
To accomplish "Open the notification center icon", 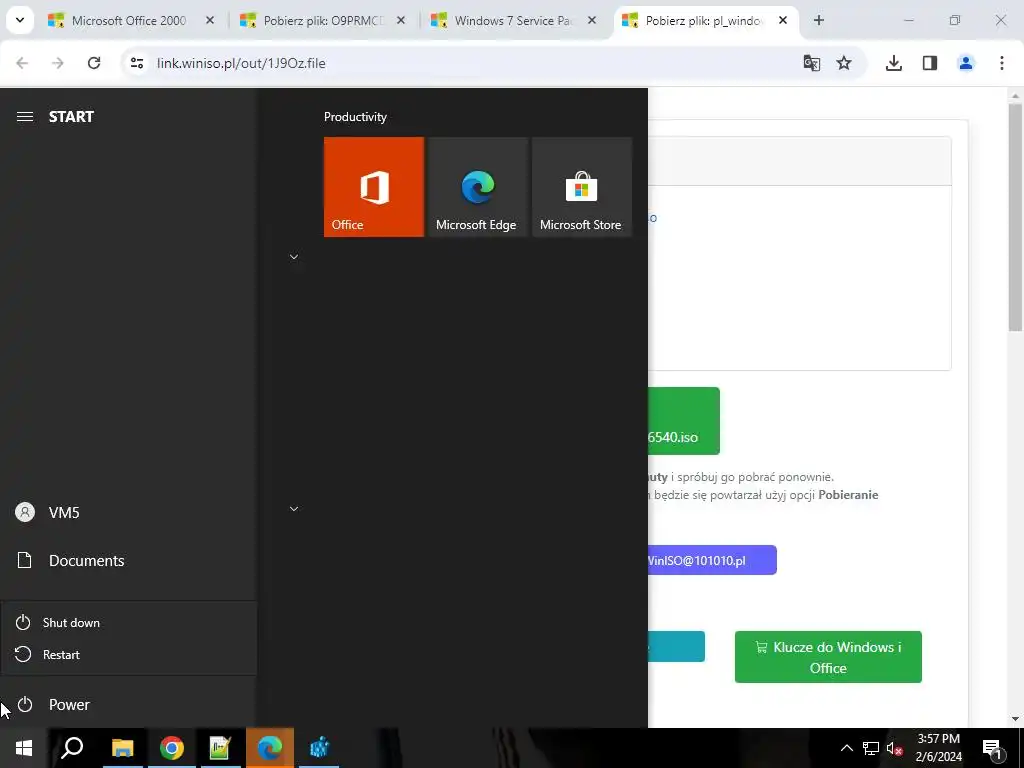I will (x=992, y=748).
